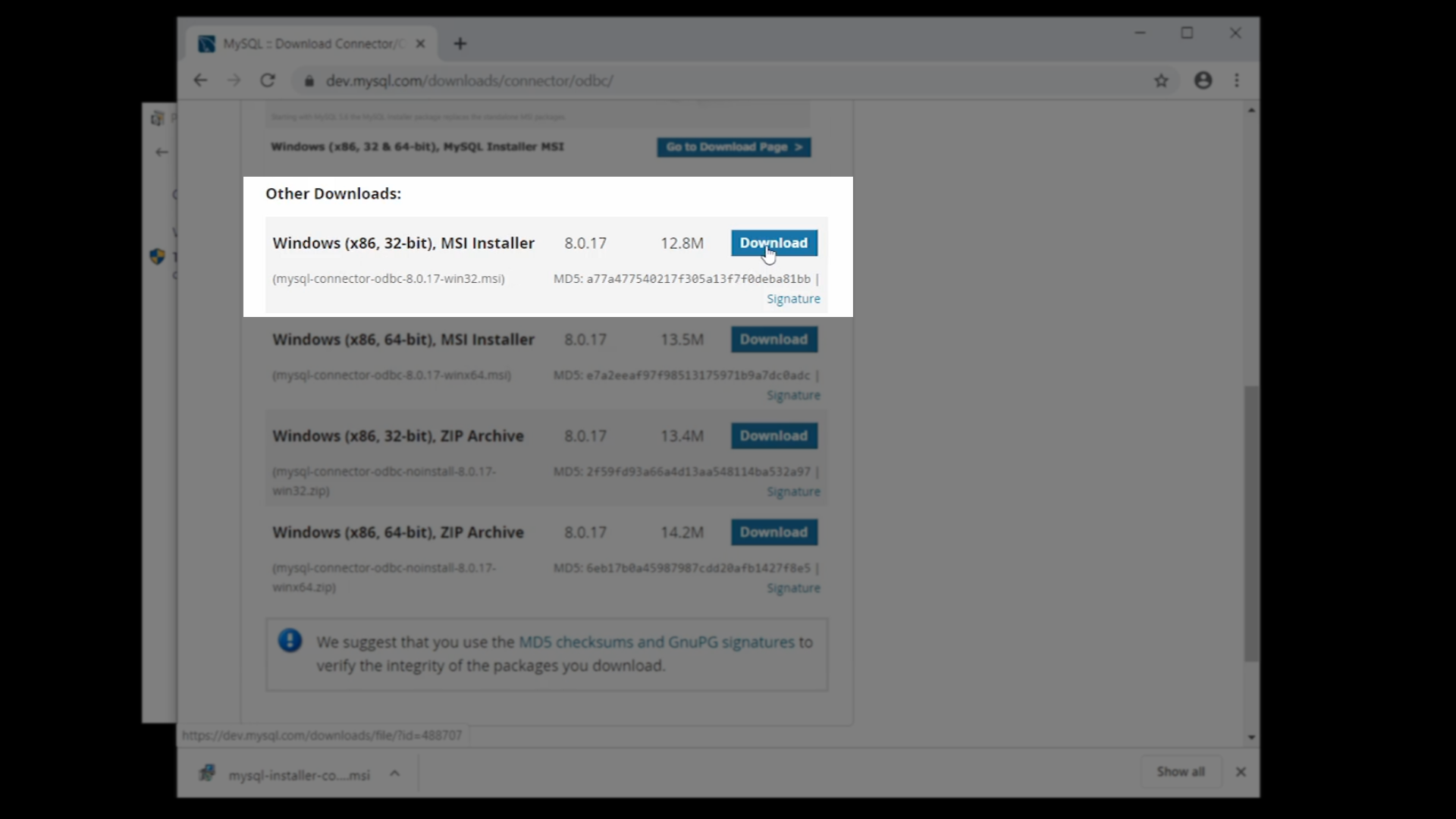Reload the page with refresh icon

coord(268,80)
